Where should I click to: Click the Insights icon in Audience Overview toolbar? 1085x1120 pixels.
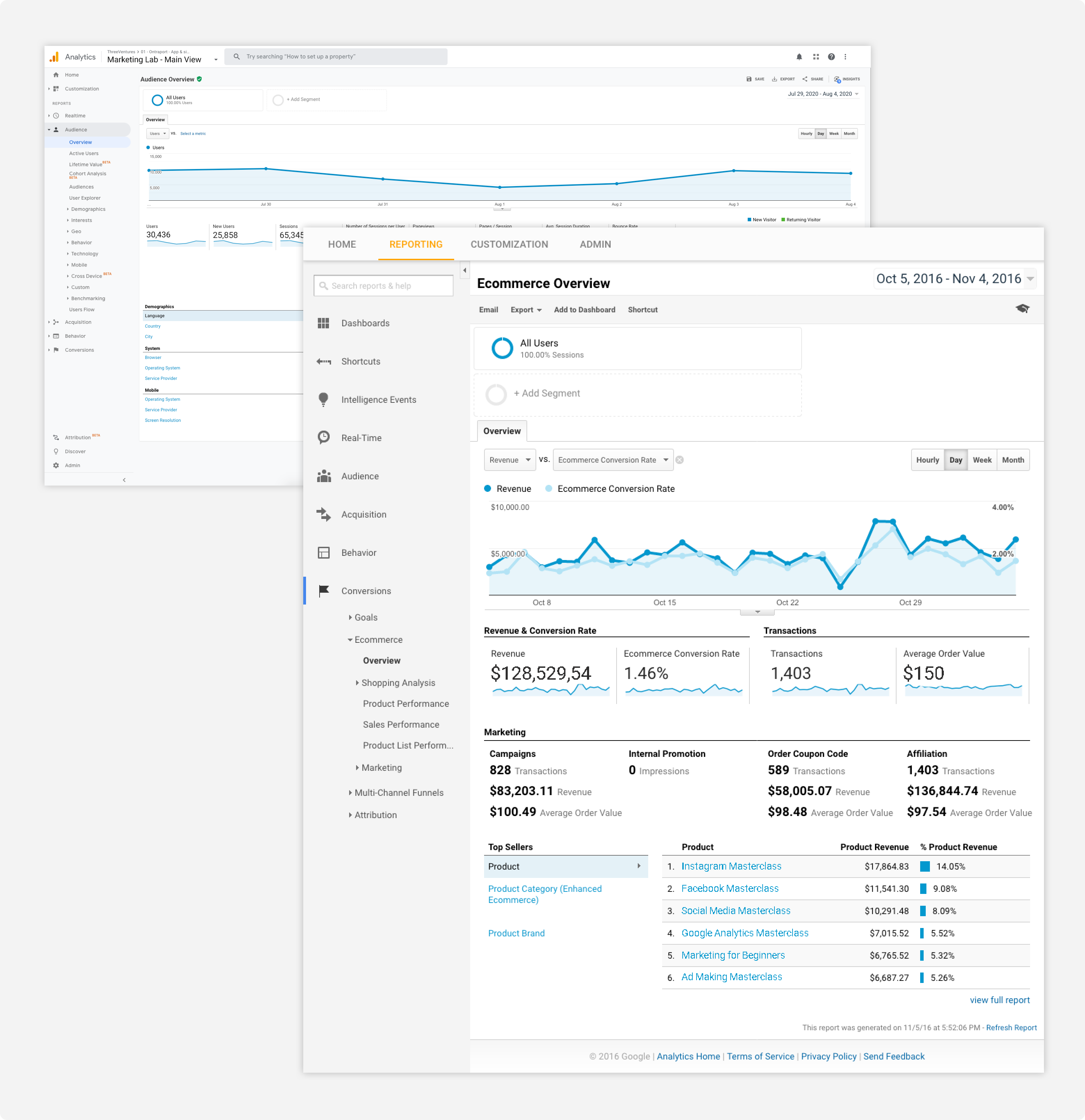coord(837,79)
